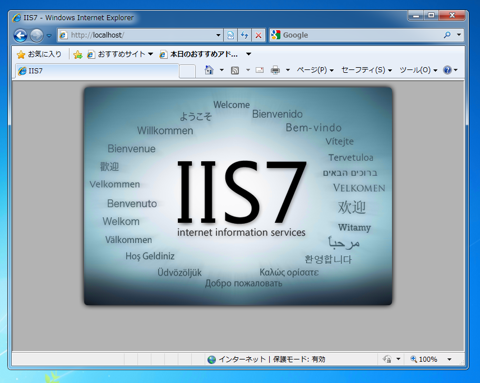Viewport: 480px width, 383px height.
Task: Open the ページ(P) menu
Action: coord(315,70)
